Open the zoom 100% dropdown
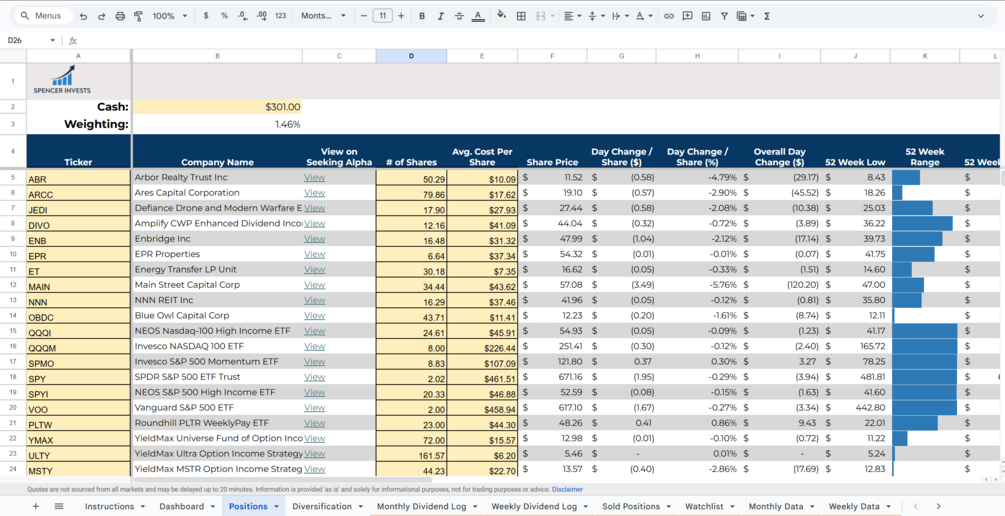Viewport: 1005px width, 516px height. point(170,16)
